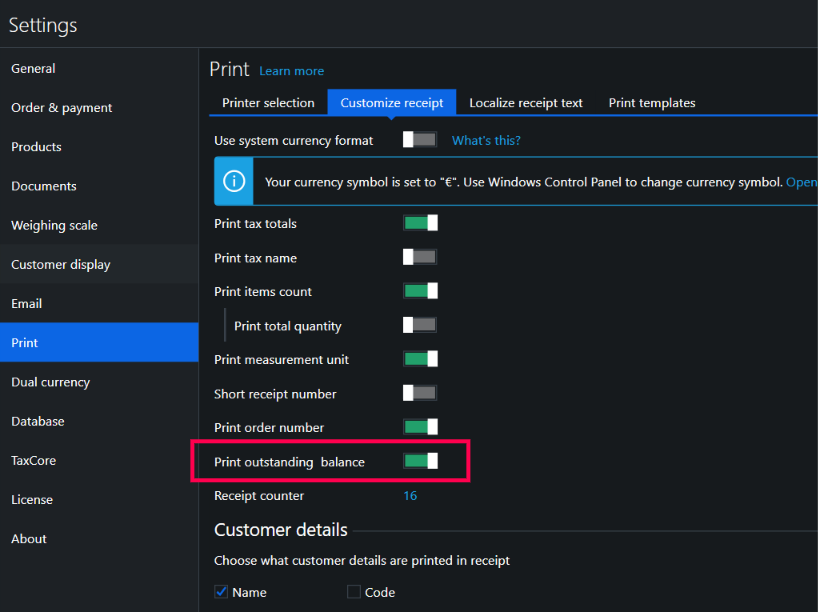
Task: Open License settings section
Action: tap(99, 499)
